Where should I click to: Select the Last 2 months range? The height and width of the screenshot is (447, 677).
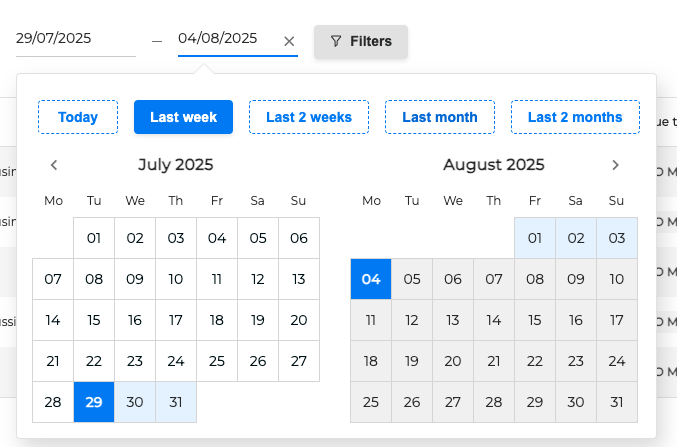click(x=575, y=117)
